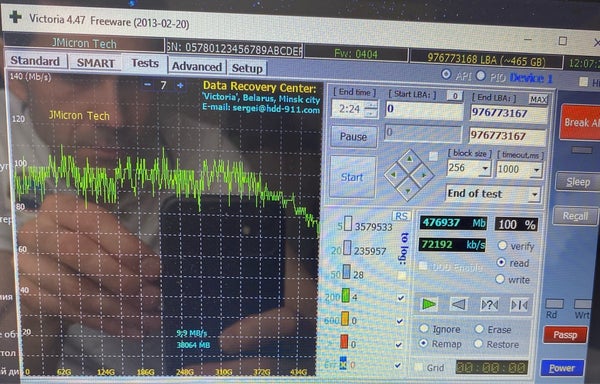Increase graph scale with plus button

click(x=180, y=86)
